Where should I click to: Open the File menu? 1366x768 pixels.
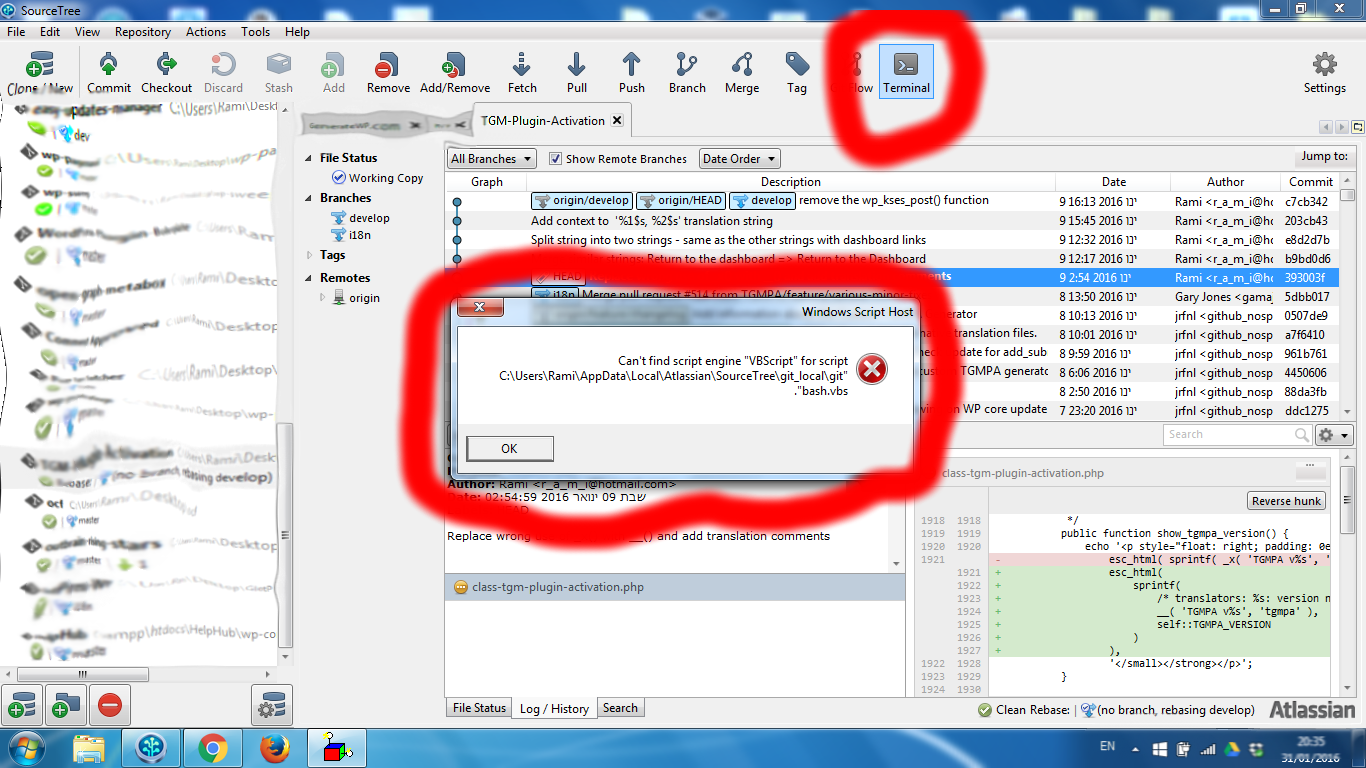point(16,31)
